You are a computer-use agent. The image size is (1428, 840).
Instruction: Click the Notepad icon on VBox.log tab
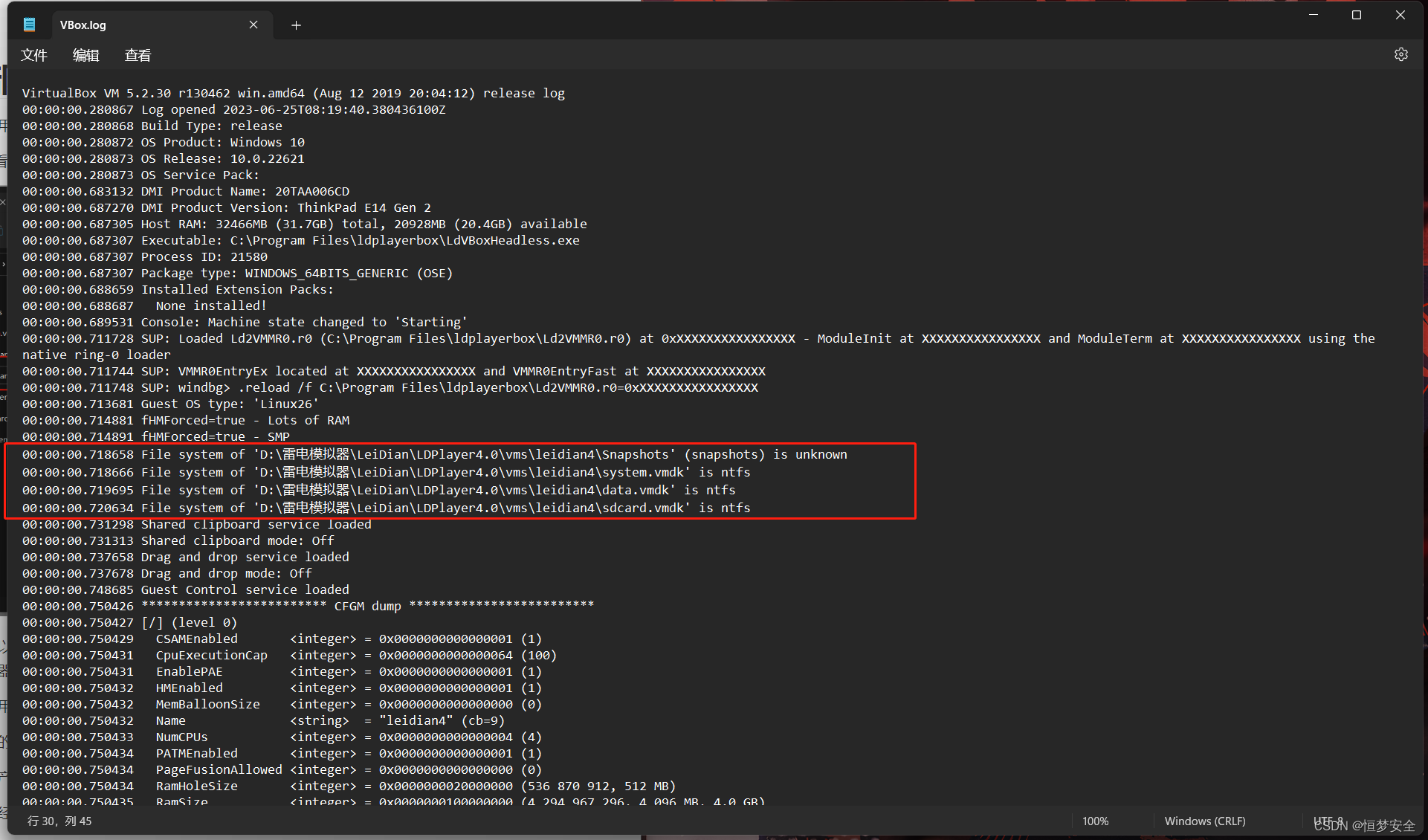(x=29, y=25)
